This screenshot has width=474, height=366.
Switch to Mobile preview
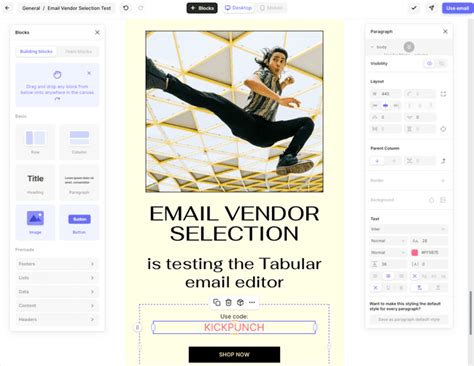point(271,8)
